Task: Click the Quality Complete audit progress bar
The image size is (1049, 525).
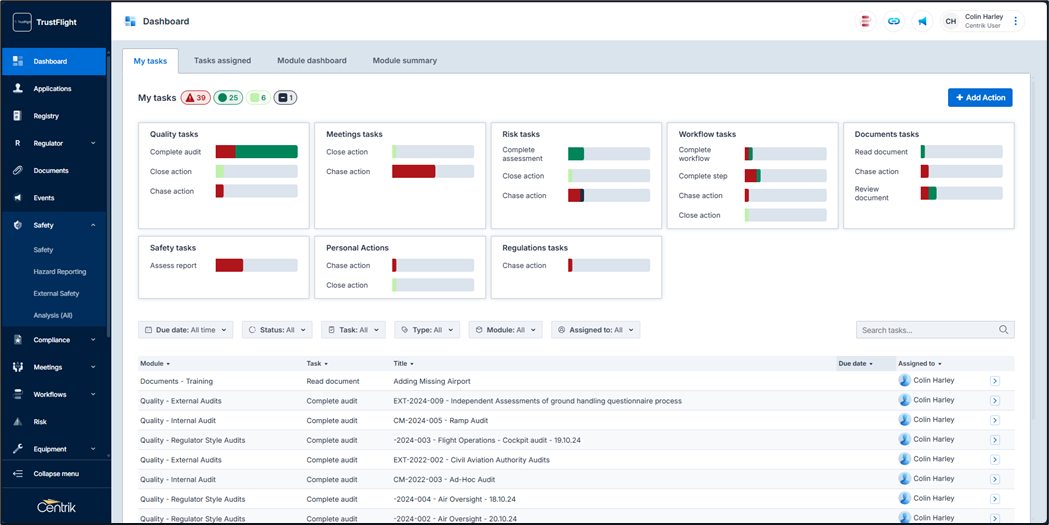Action: click(256, 152)
